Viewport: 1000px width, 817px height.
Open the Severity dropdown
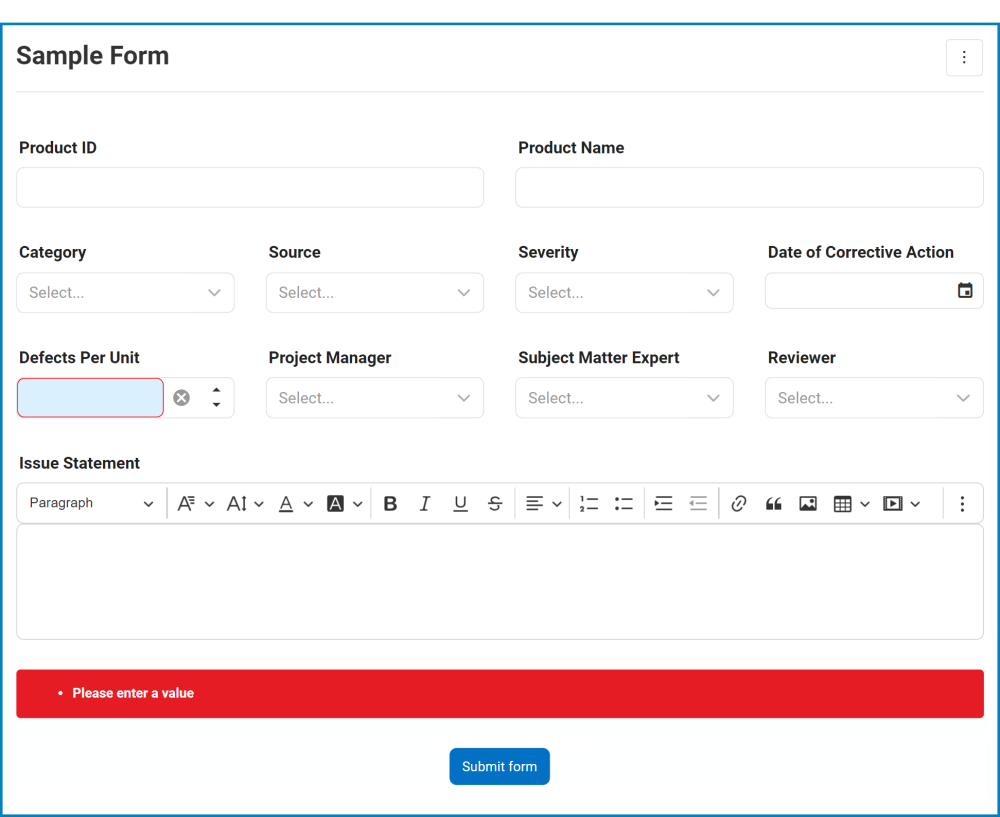point(624,293)
